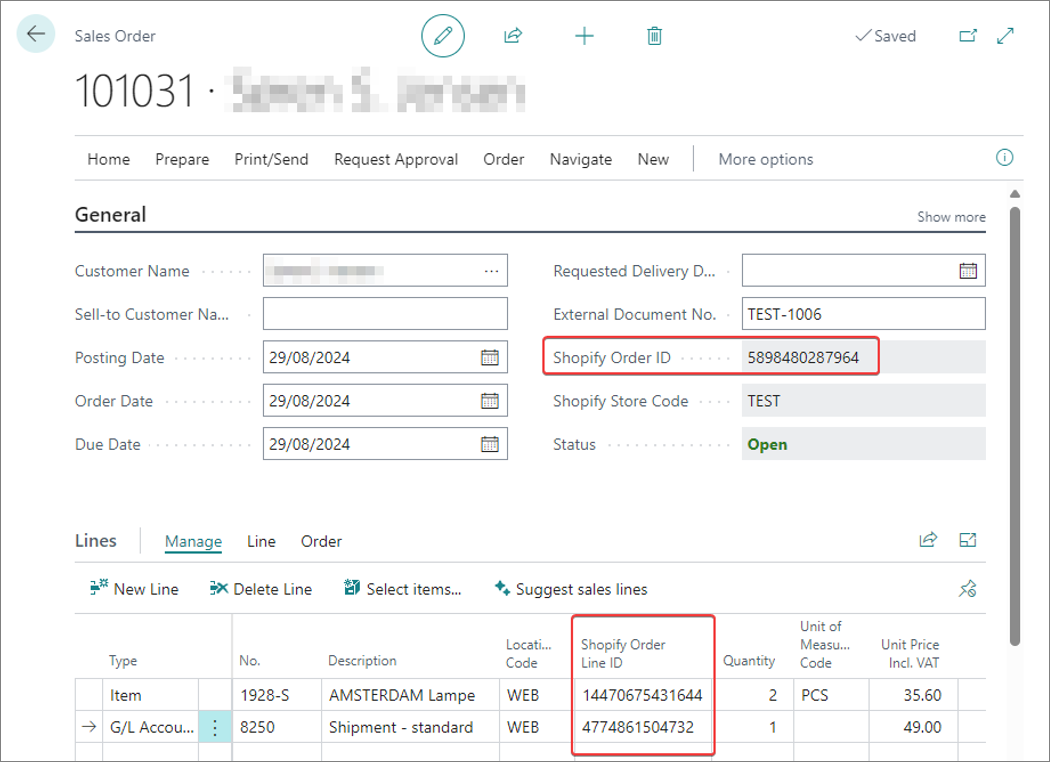Viewport: 1050px width, 762px height.
Task: Select the Line tab in Lines
Action: [261, 541]
